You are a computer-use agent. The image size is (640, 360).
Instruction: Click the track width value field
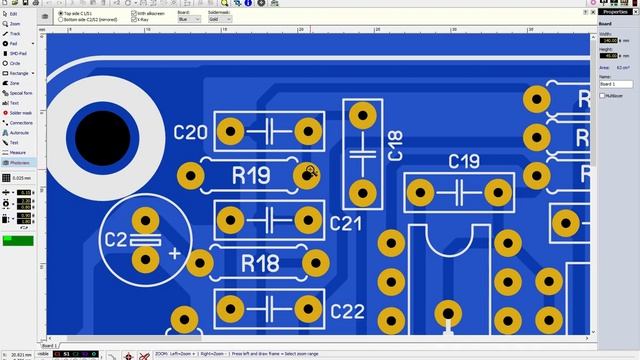coord(24,192)
